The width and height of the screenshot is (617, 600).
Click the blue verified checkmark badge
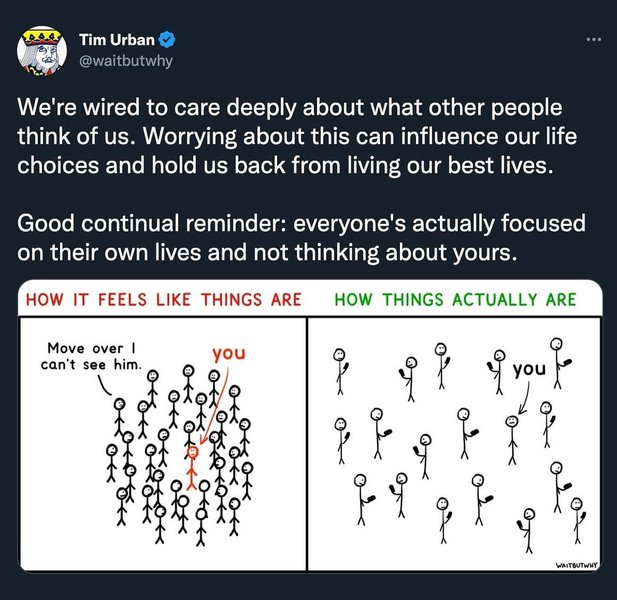170,41
